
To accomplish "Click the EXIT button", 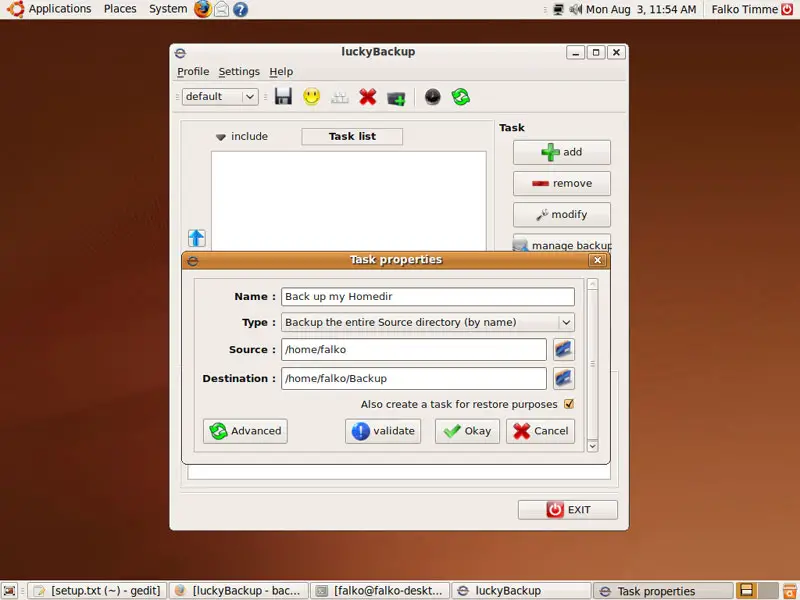I will (568, 510).
